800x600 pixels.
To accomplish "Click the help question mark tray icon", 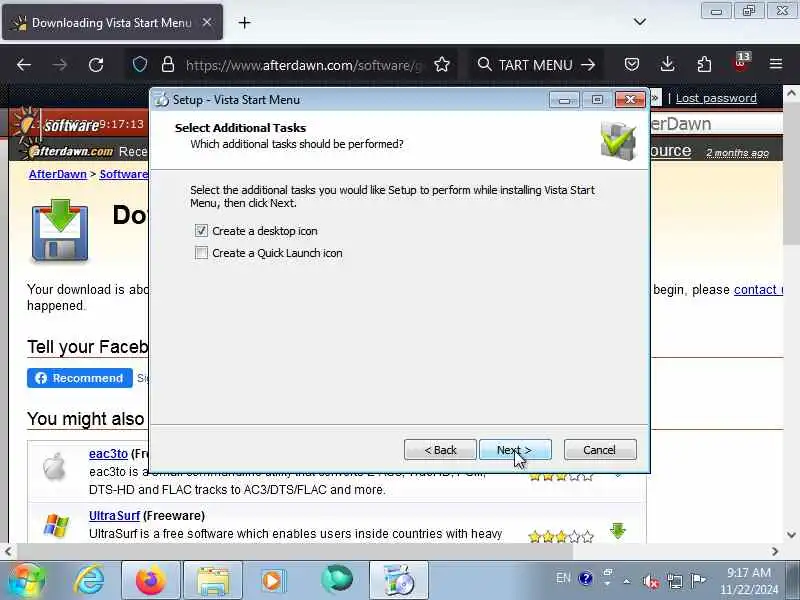I will (586, 579).
